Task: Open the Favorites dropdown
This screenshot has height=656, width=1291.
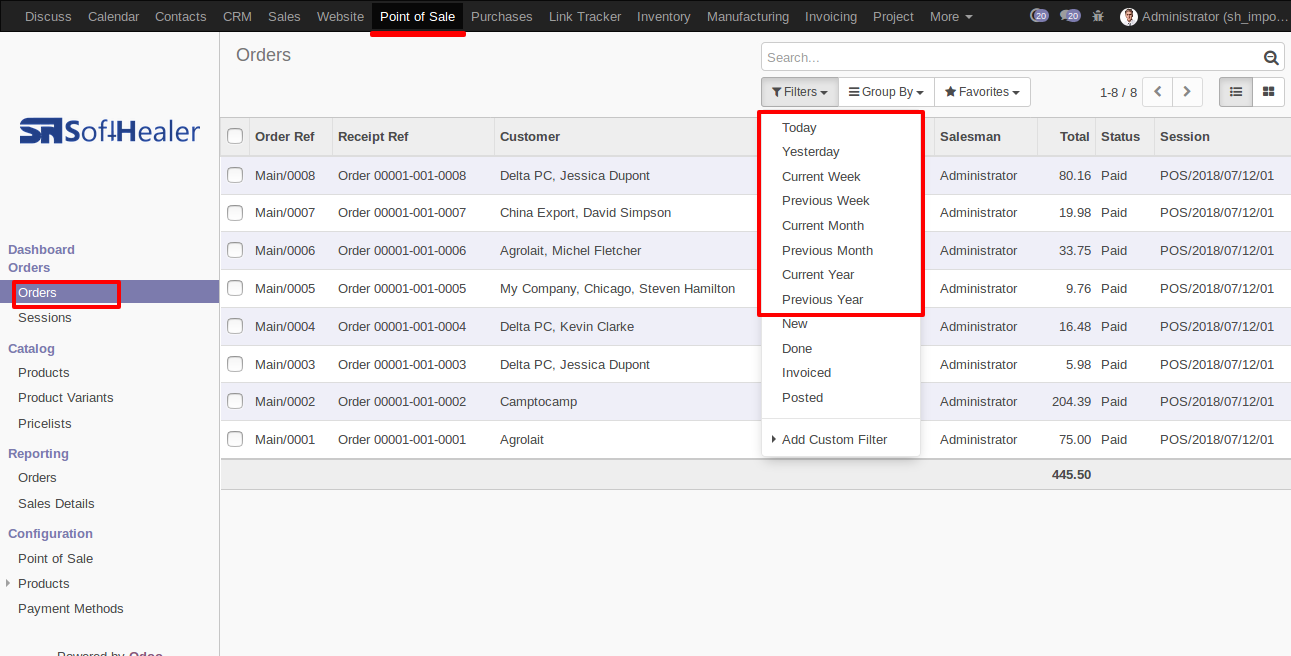Action: (982, 92)
